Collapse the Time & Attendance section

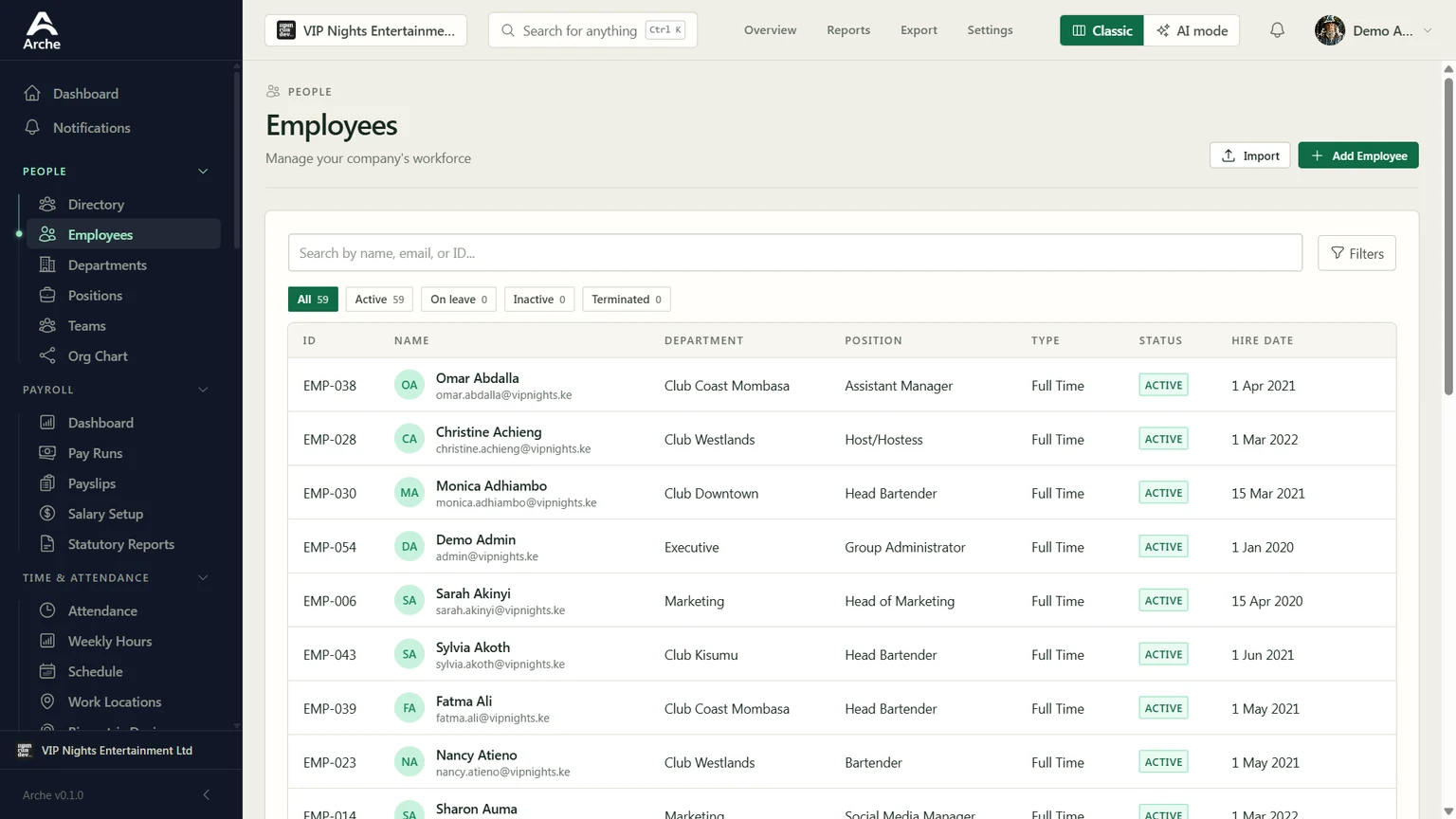tap(203, 577)
